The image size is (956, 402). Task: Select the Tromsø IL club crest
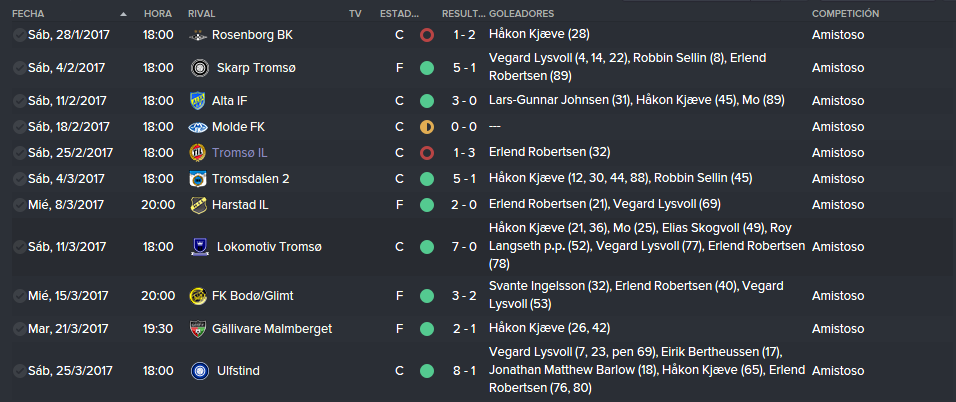point(198,153)
